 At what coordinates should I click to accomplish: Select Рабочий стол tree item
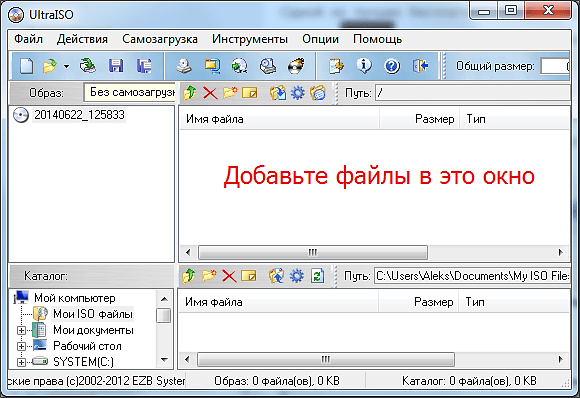point(87,346)
